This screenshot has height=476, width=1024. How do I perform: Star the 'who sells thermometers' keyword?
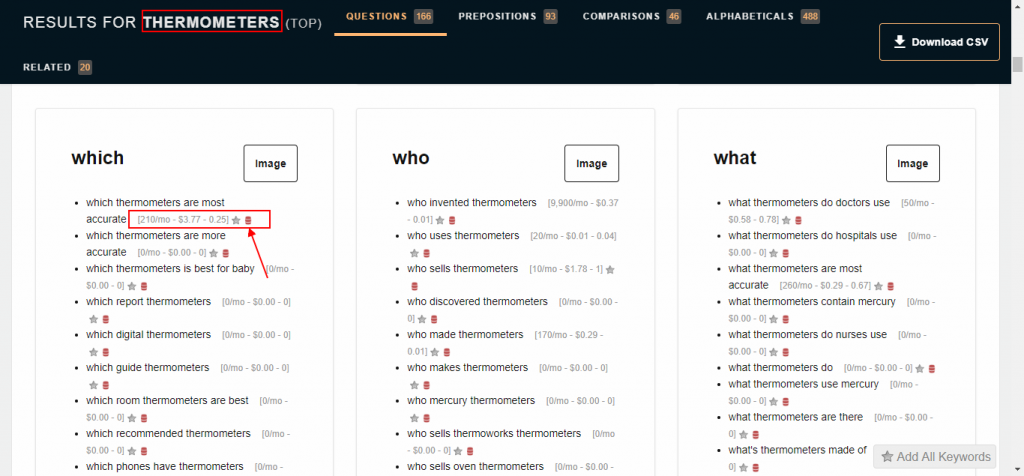pos(610,270)
